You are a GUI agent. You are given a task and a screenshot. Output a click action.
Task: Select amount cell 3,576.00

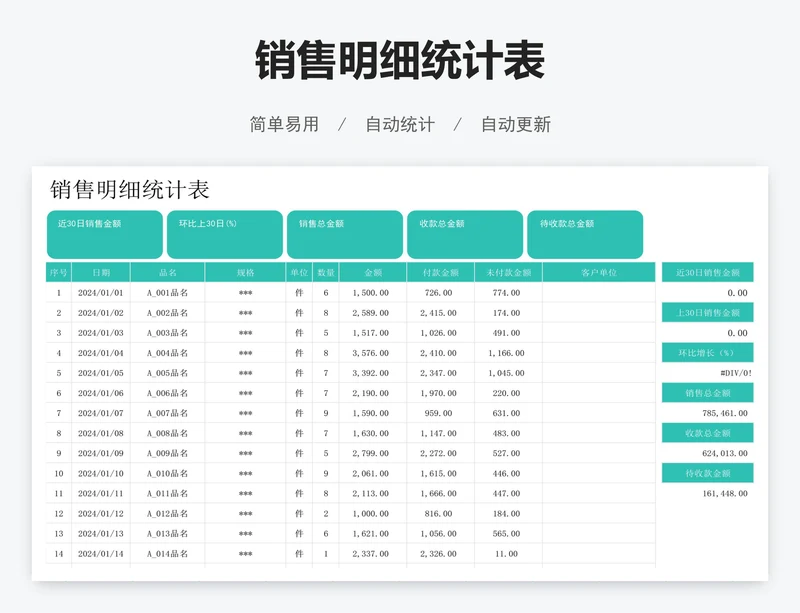[x=371, y=353]
